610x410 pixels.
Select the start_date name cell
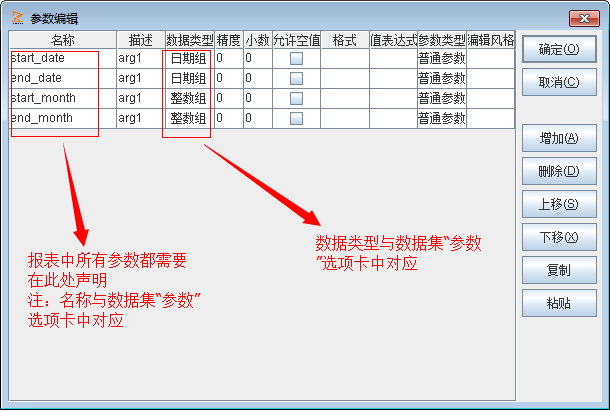63,58
